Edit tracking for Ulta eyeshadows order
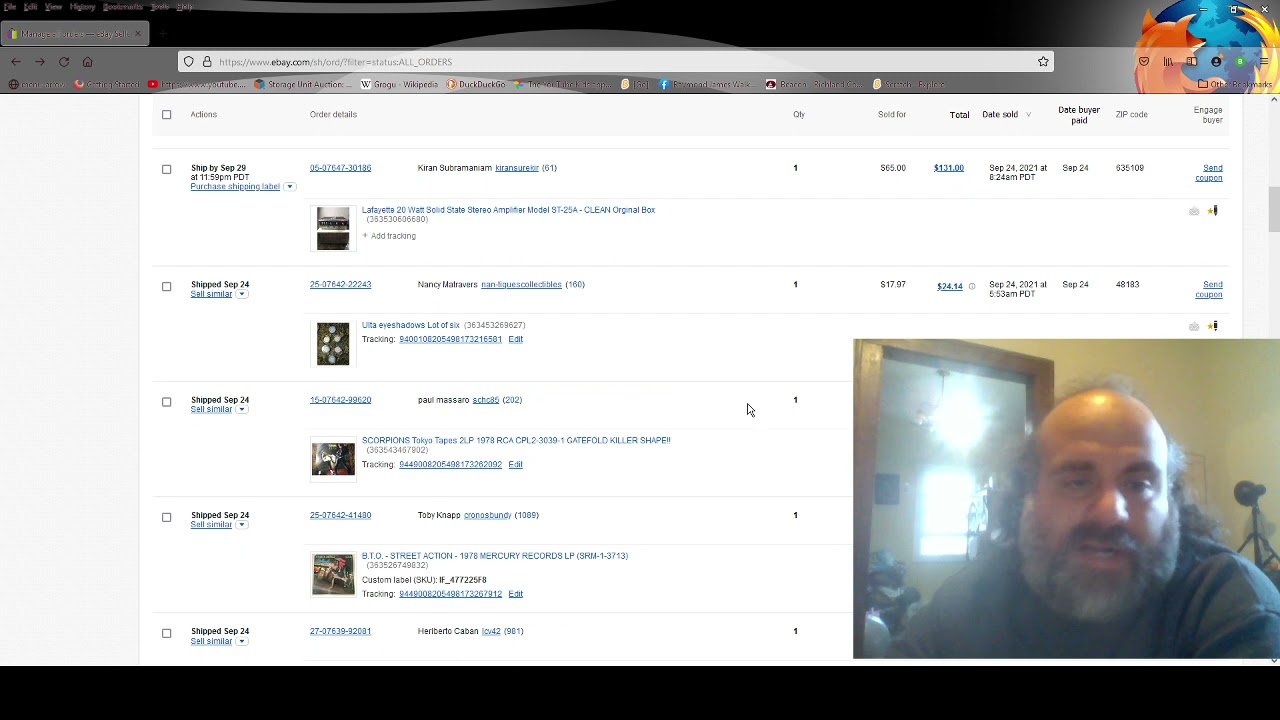 click(515, 339)
